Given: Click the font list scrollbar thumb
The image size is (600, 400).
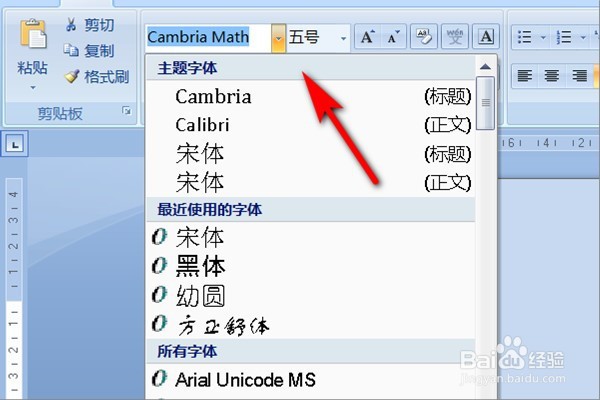Looking at the screenshot, I should pos(486,103).
